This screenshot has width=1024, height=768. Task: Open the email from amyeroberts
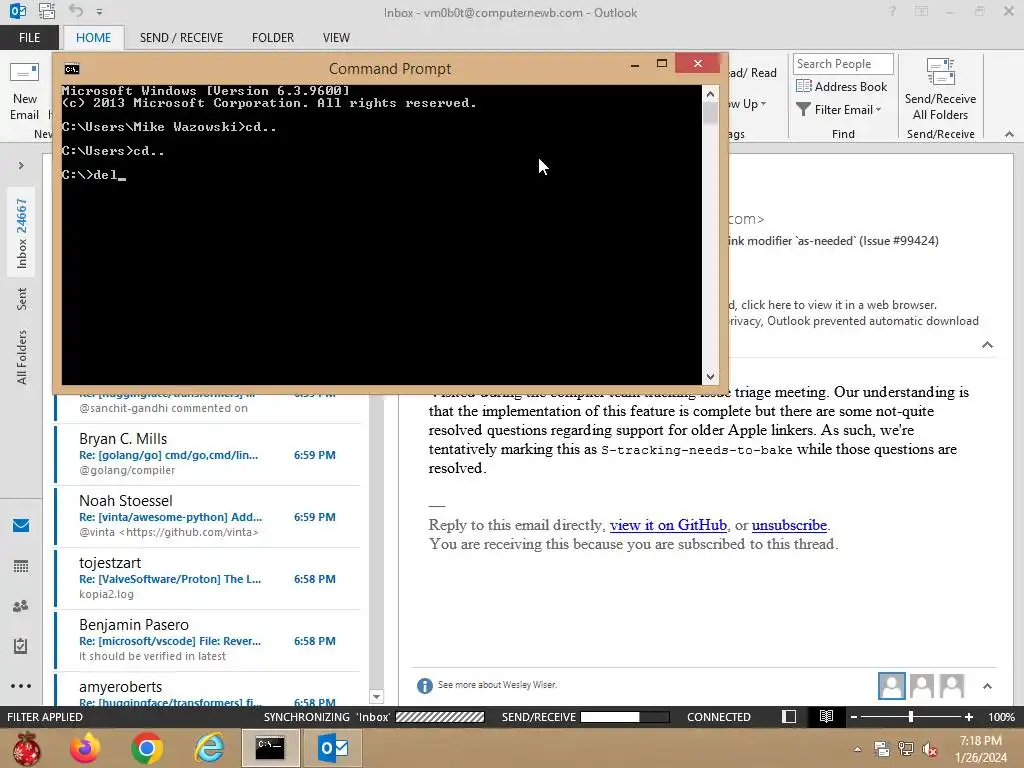coord(208,691)
